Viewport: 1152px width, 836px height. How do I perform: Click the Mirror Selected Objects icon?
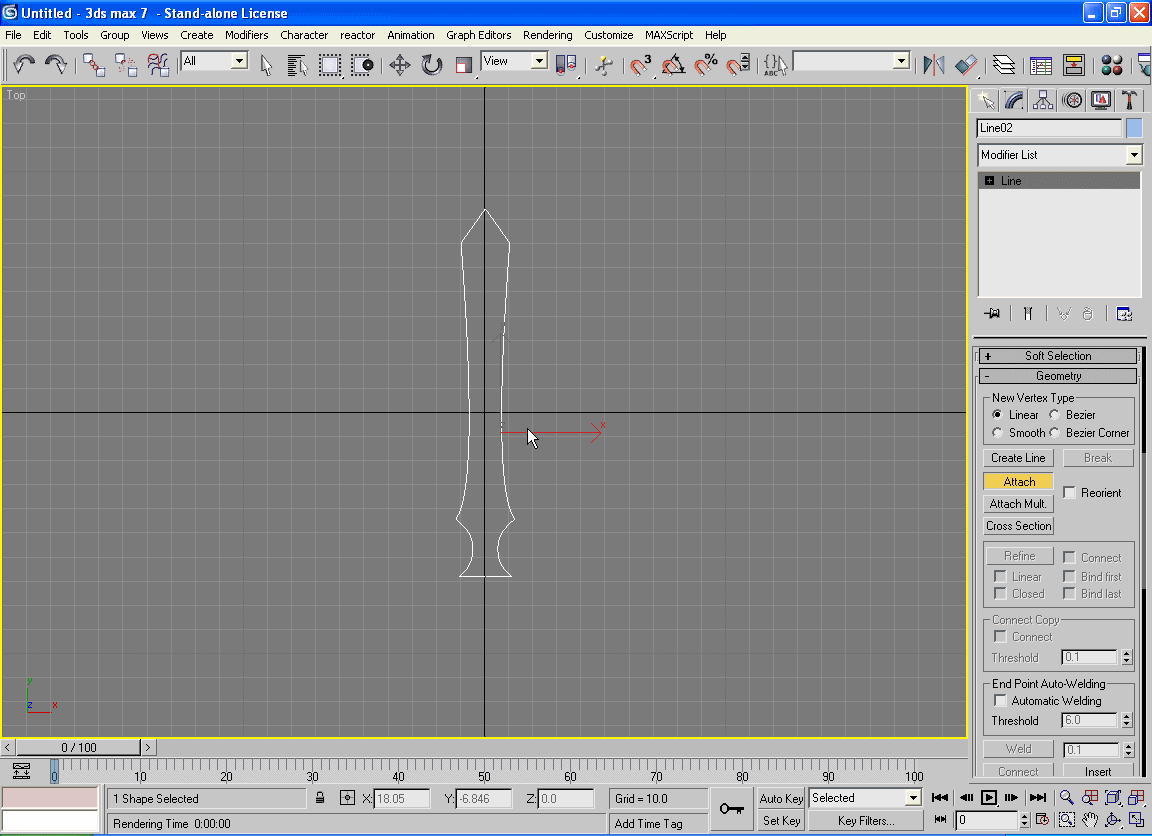click(x=934, y=65)
